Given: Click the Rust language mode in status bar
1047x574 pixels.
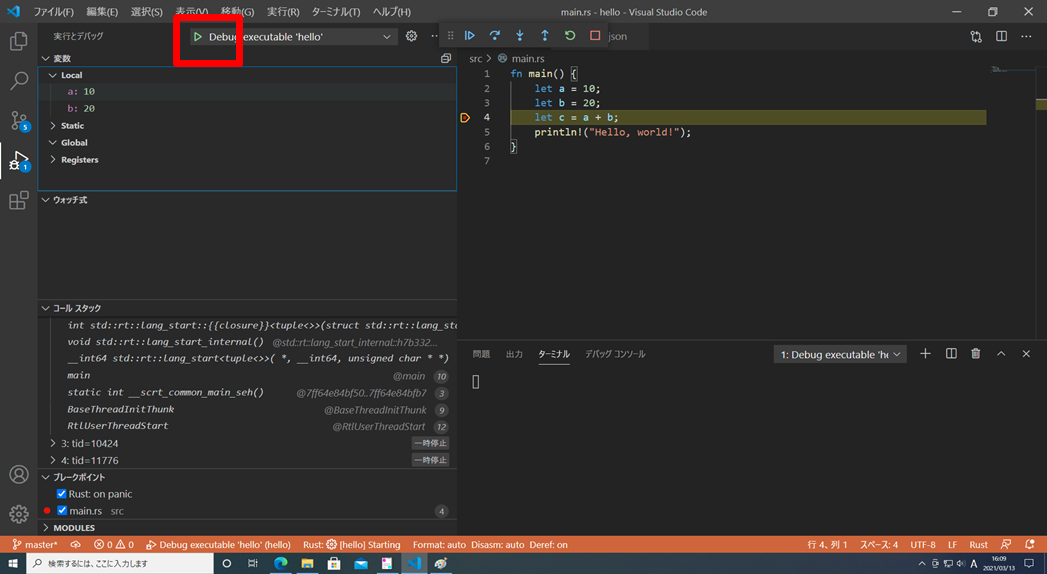Looking at the screenshot, I should click(x=978, y=545).
